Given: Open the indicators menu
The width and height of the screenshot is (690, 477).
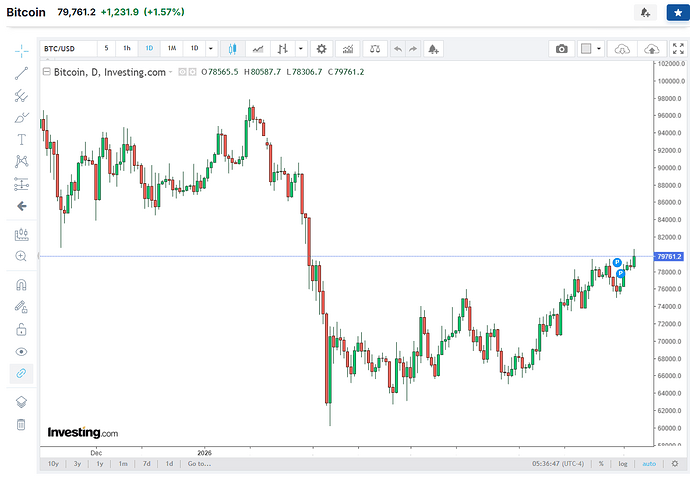Looking at the screenshot, I should 348,48.
